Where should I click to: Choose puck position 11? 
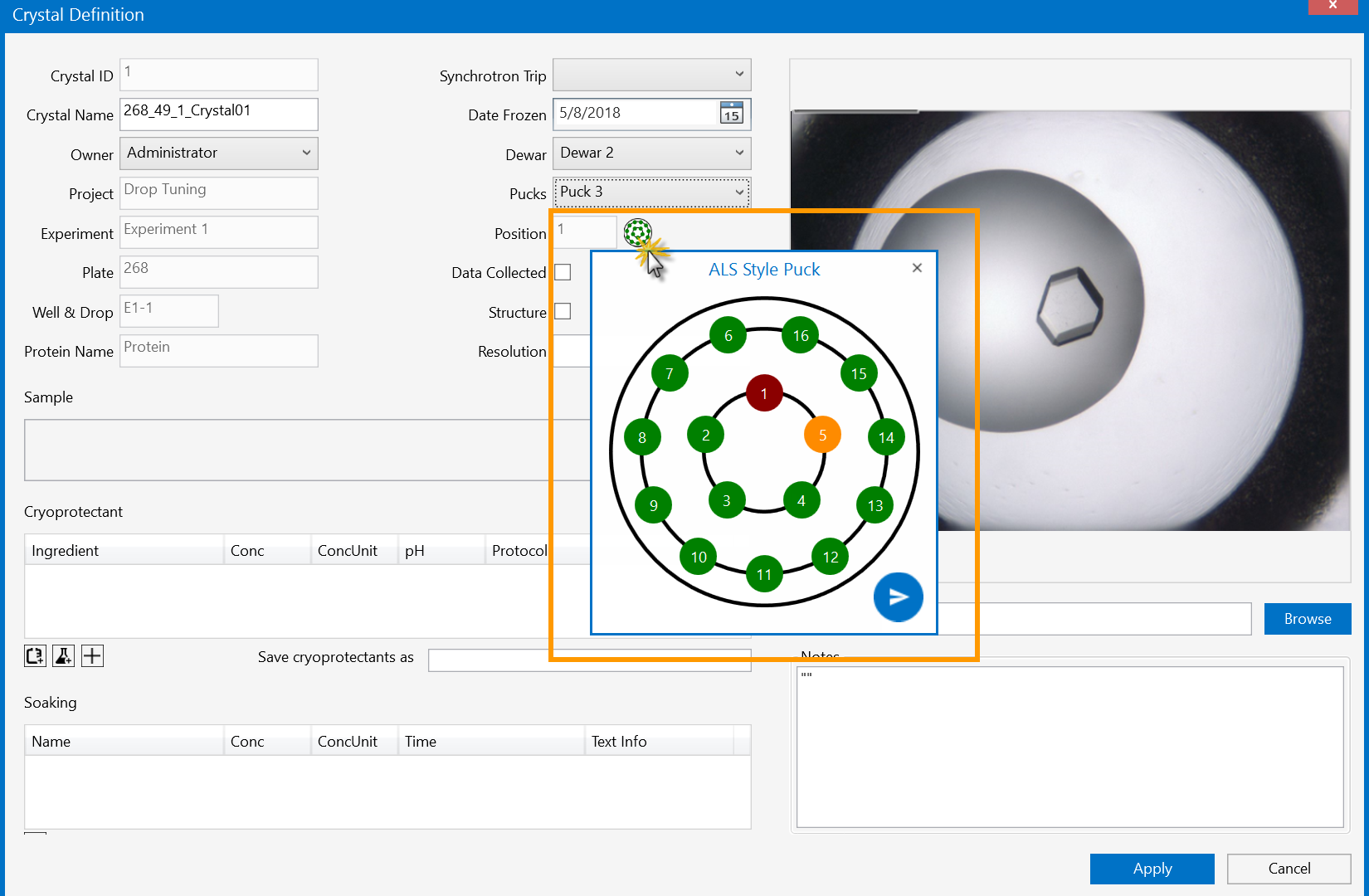pyautogui.click(x=764, y=574)
